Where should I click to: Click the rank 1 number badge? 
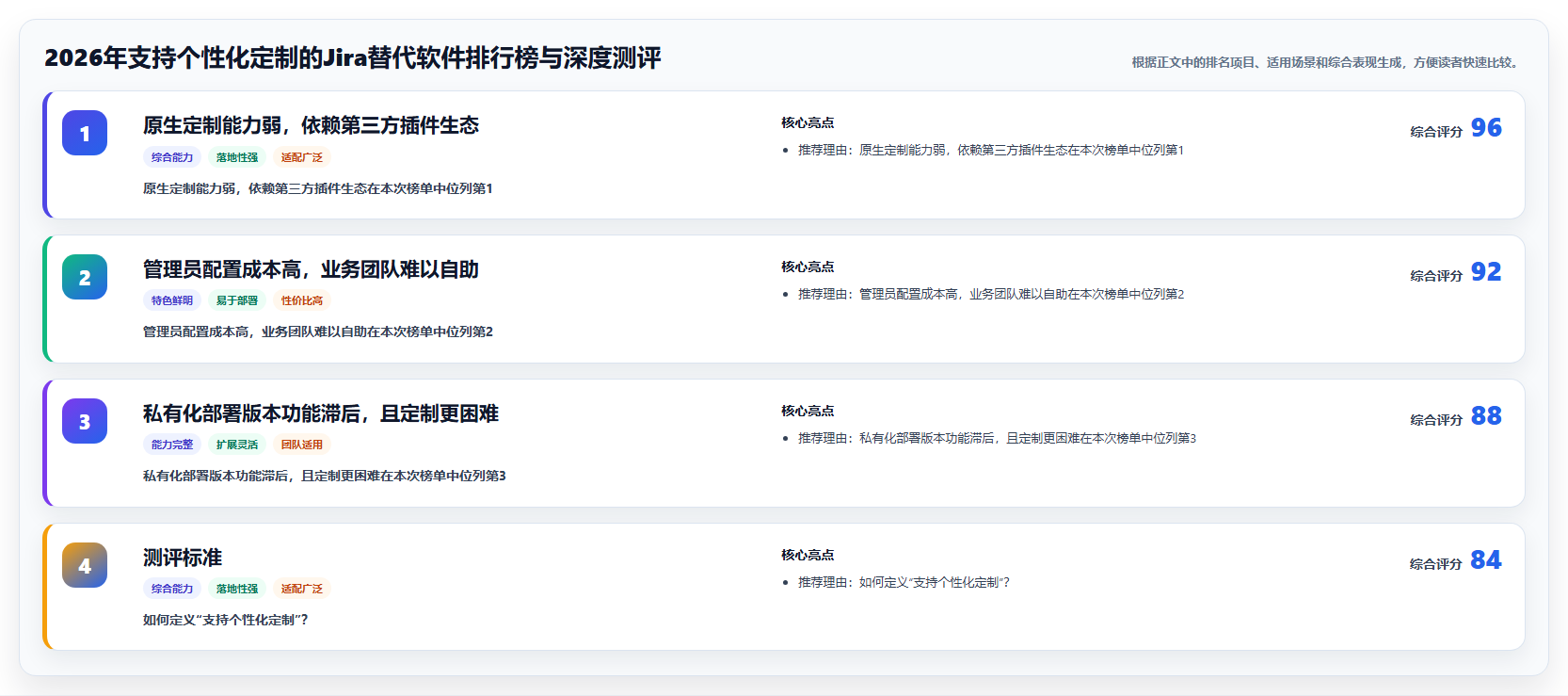coord(85,133)
